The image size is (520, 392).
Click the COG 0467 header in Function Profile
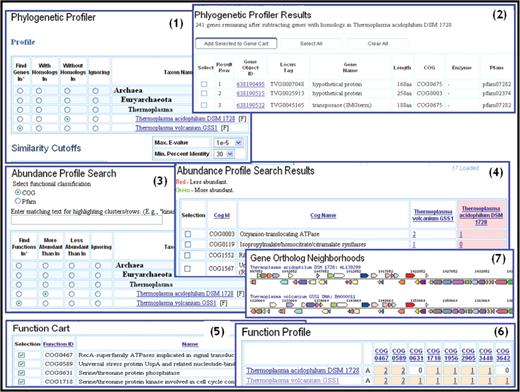coord(381,355)
